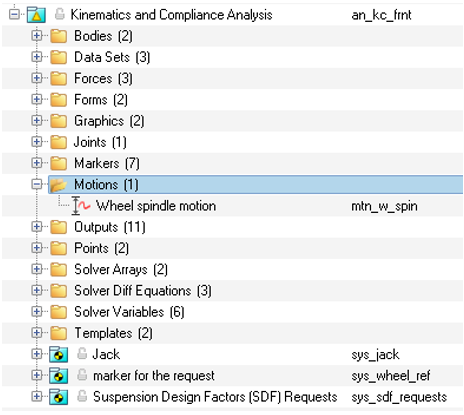Click the Jack system icon
464x415 pixels.
tap(59, 354)
